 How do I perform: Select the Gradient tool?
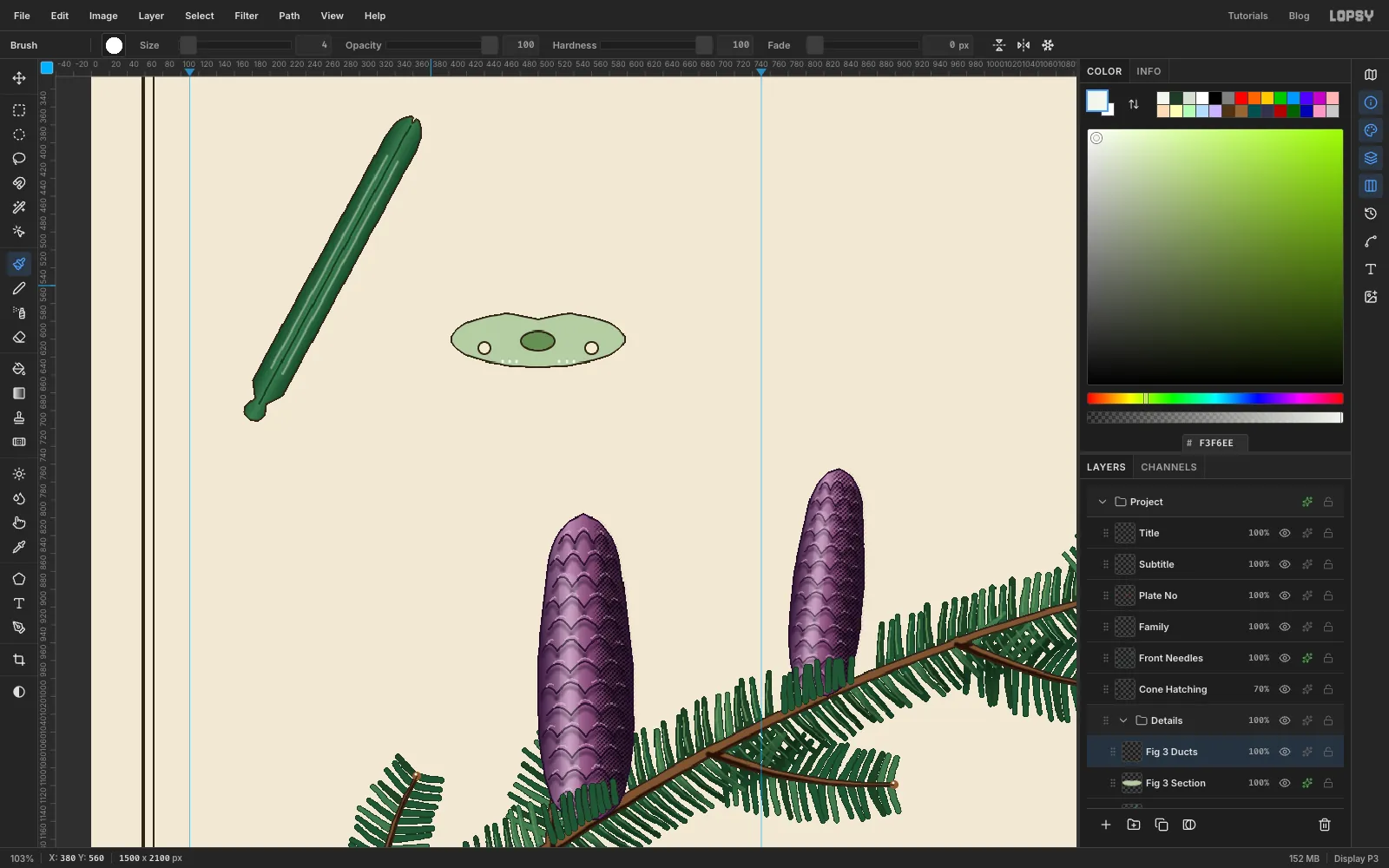(19, 393)
